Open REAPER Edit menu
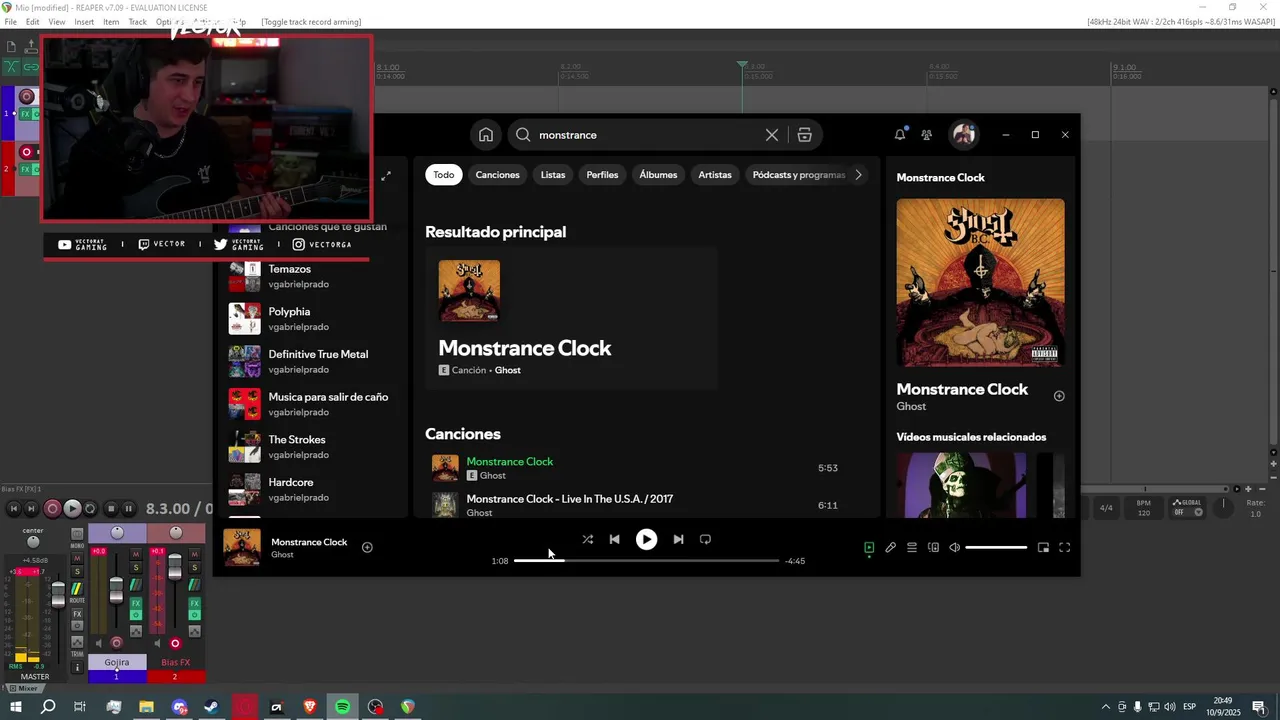 point(33,22)
